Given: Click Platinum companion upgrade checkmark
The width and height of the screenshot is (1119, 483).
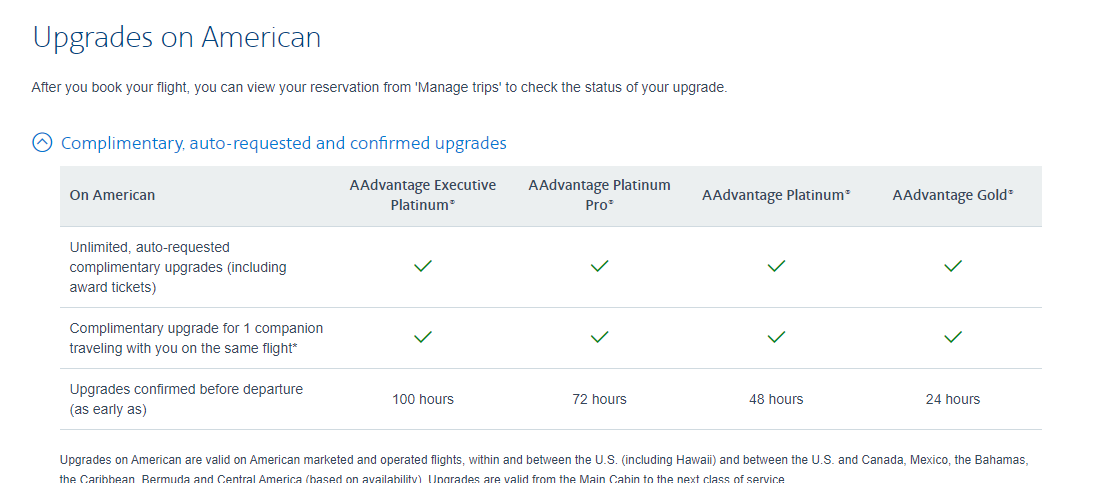Looking at the screenshot, I should (x=776, y=337).
